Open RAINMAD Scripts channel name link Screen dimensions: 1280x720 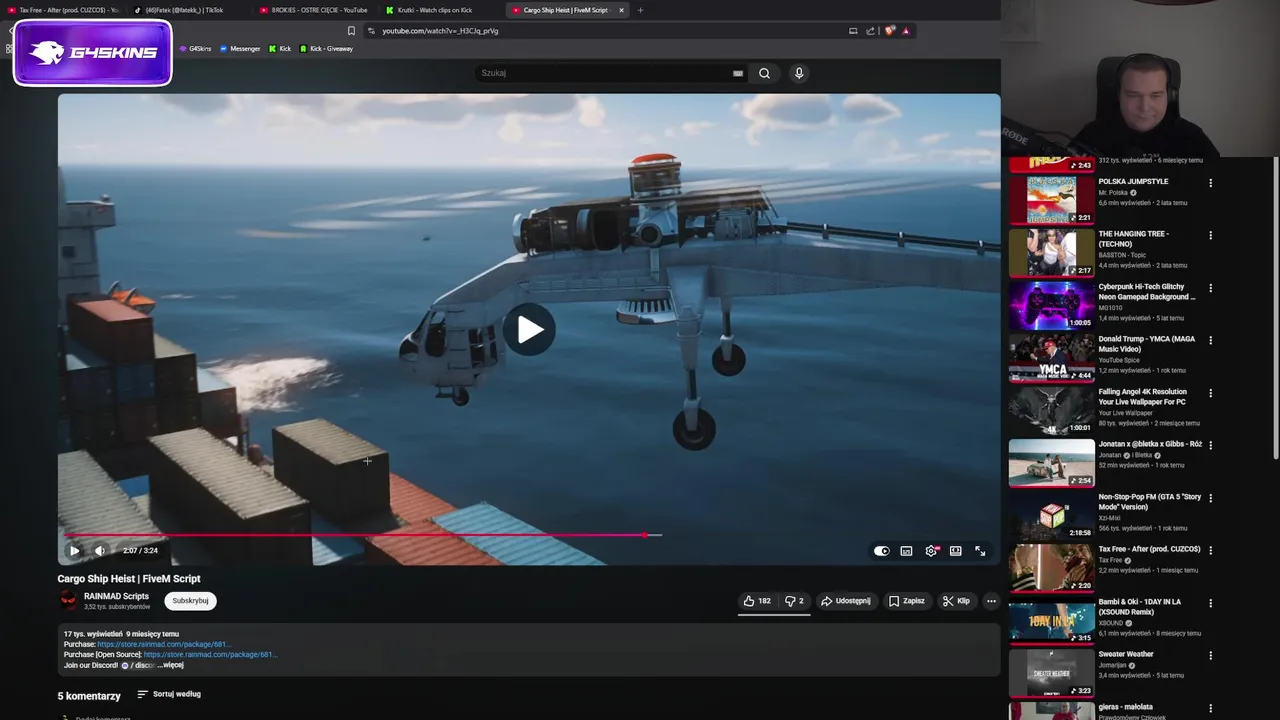point(116,596)
